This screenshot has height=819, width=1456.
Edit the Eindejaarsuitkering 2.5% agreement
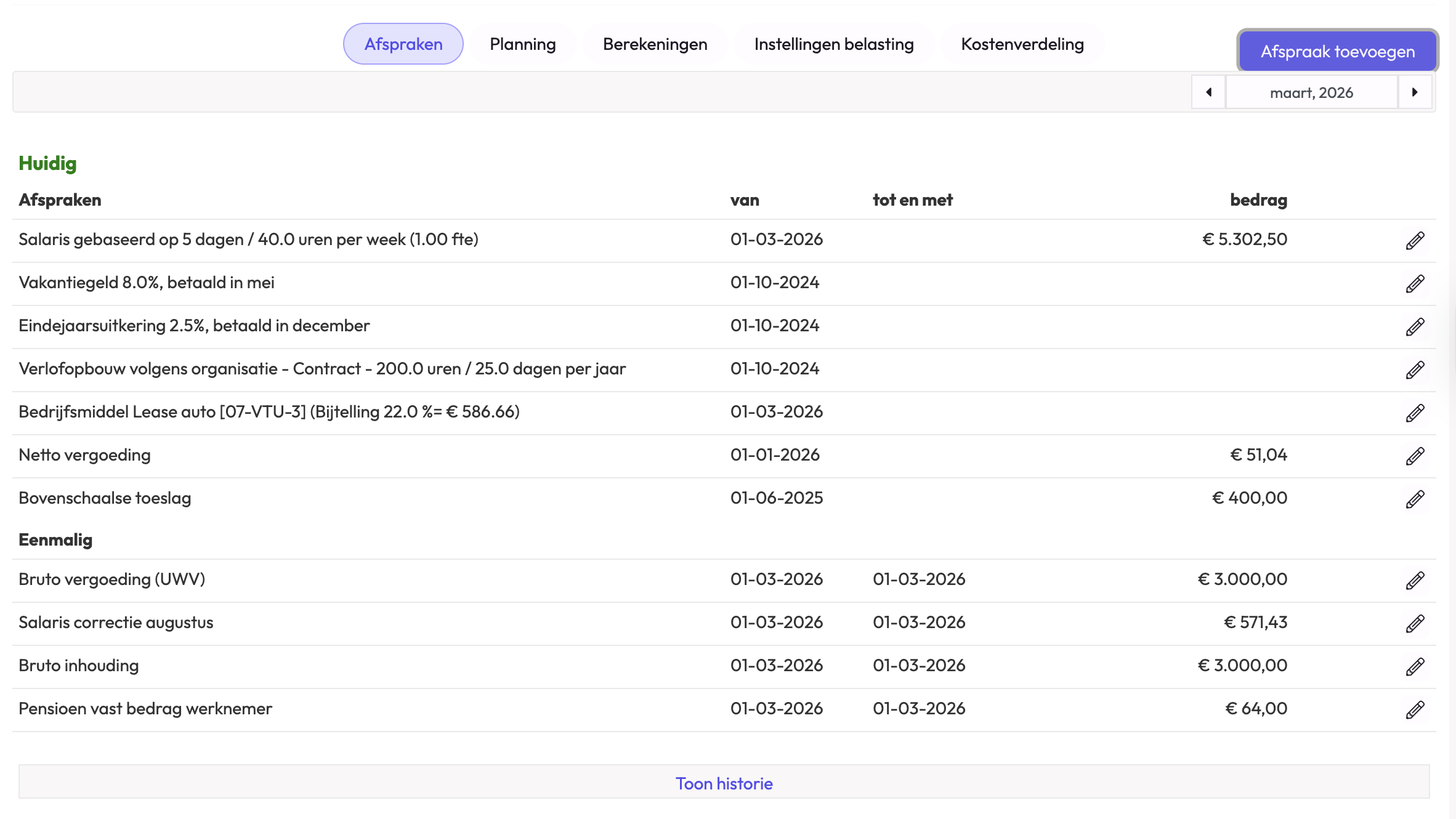[1415, 326]
